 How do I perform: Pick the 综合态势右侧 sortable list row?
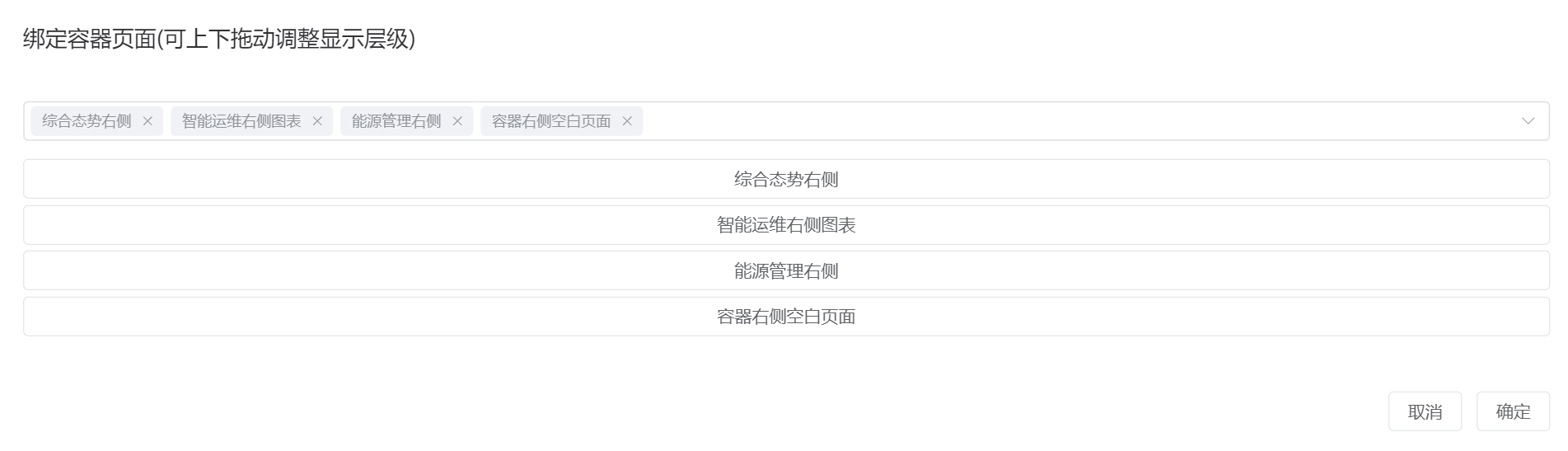click(x=786, y=179)
